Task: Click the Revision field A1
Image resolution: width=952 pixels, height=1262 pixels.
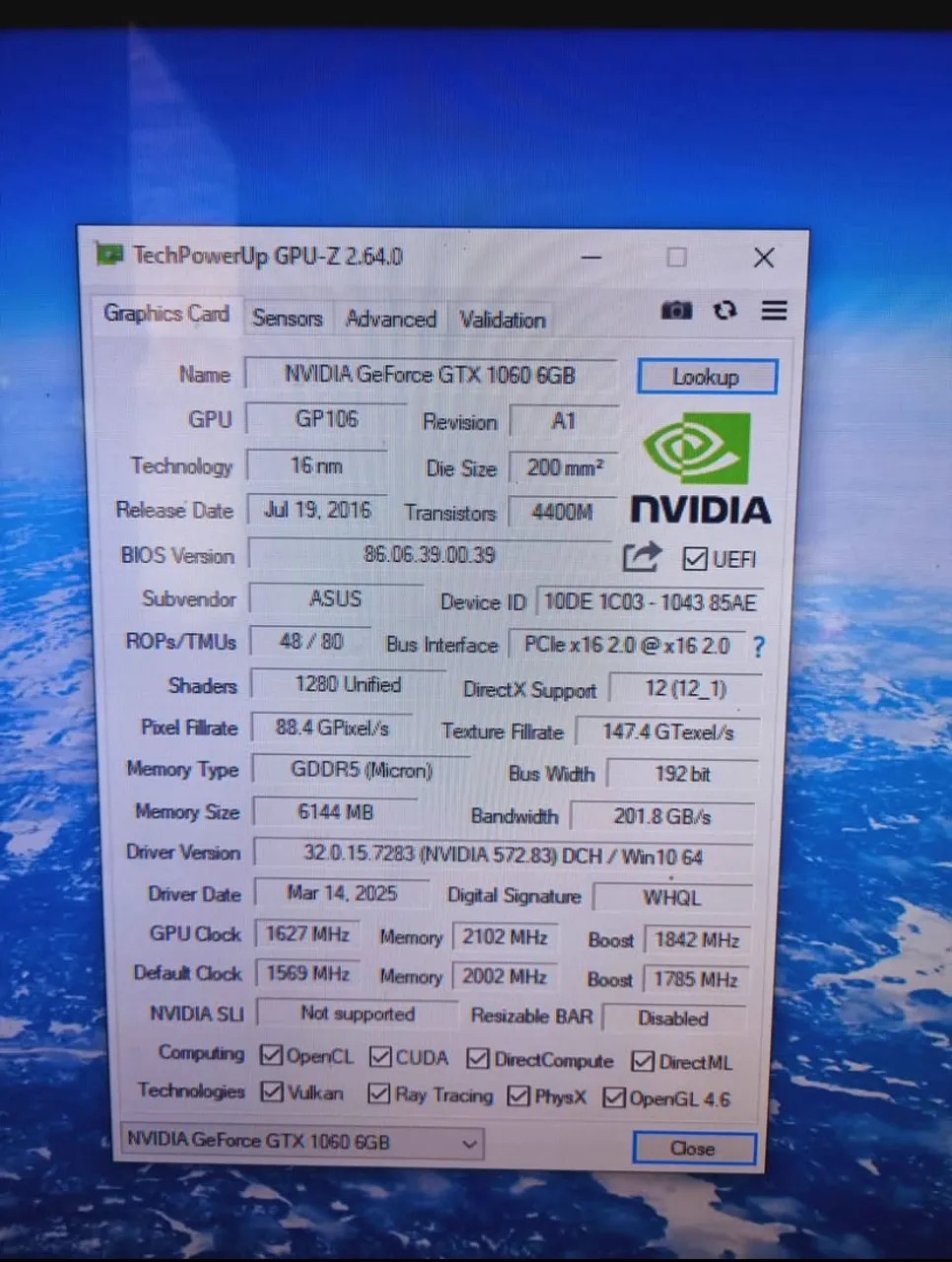Action: click(564, 421)
